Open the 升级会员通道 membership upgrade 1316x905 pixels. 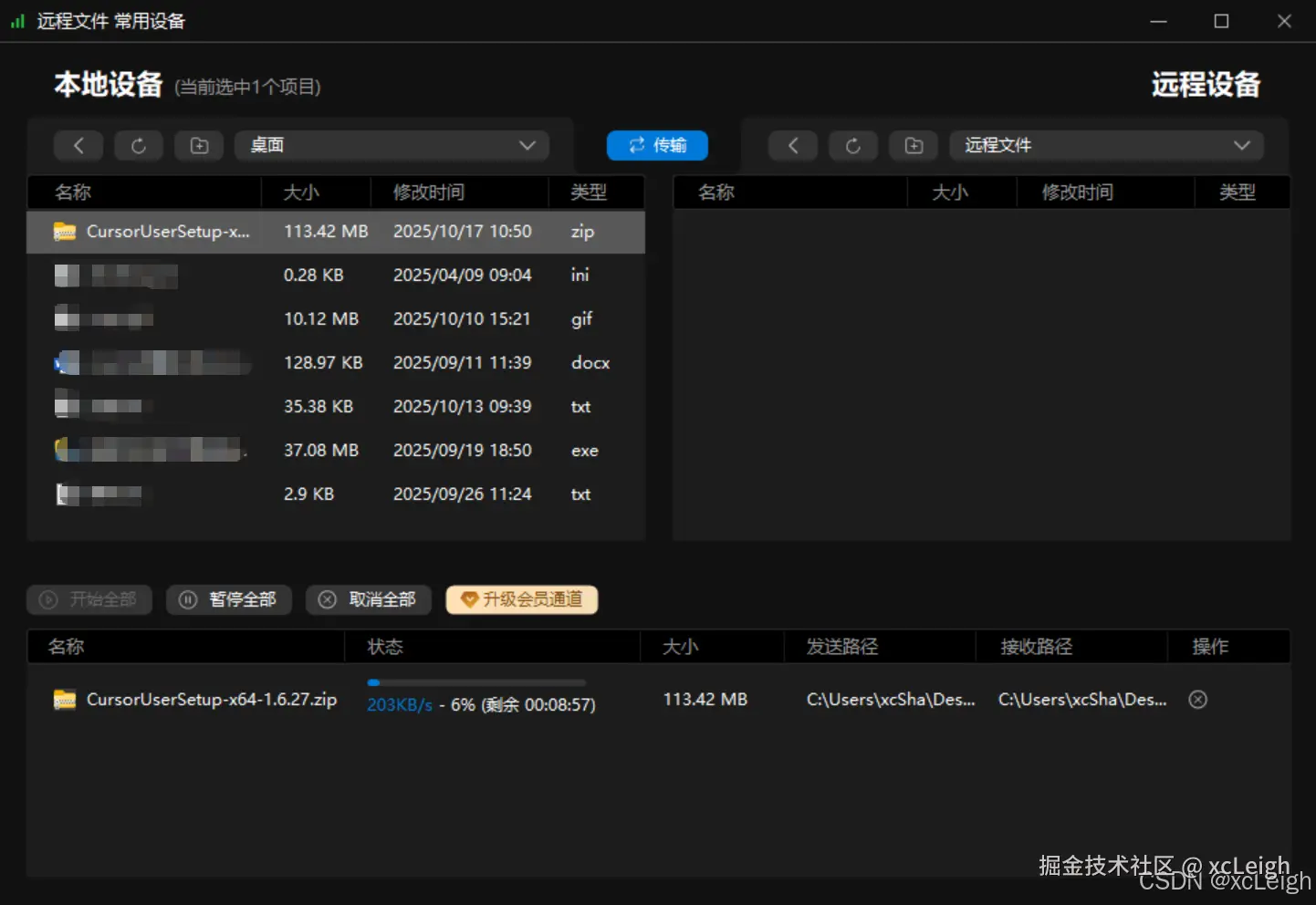pos(521,599)
